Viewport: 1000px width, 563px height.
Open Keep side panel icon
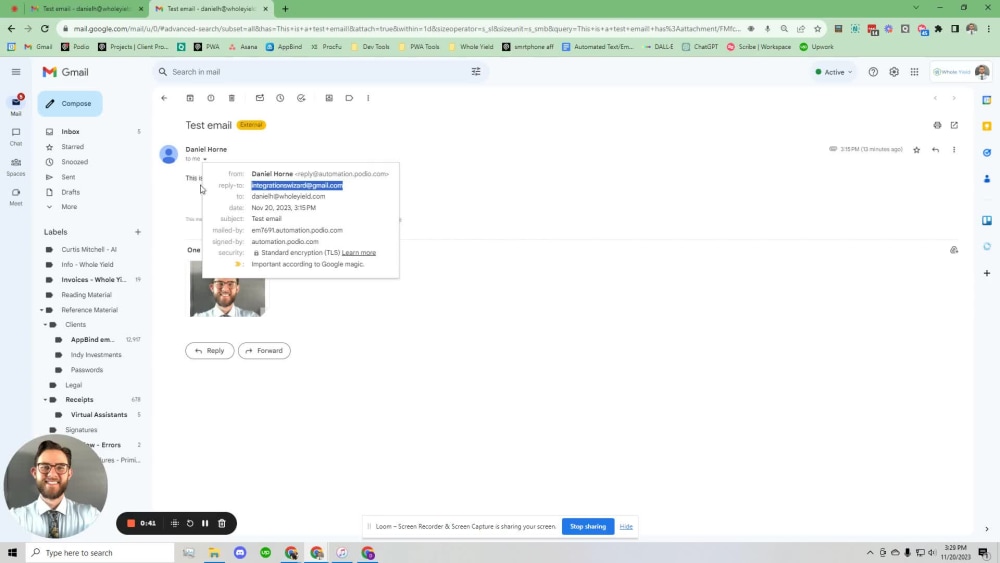pyautogui.click(x=987, y=126)
